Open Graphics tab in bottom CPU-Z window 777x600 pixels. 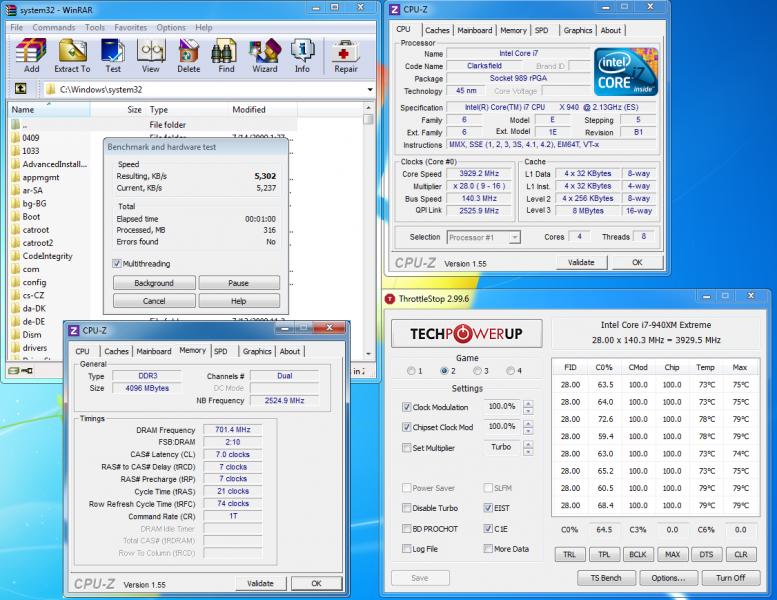257,351
